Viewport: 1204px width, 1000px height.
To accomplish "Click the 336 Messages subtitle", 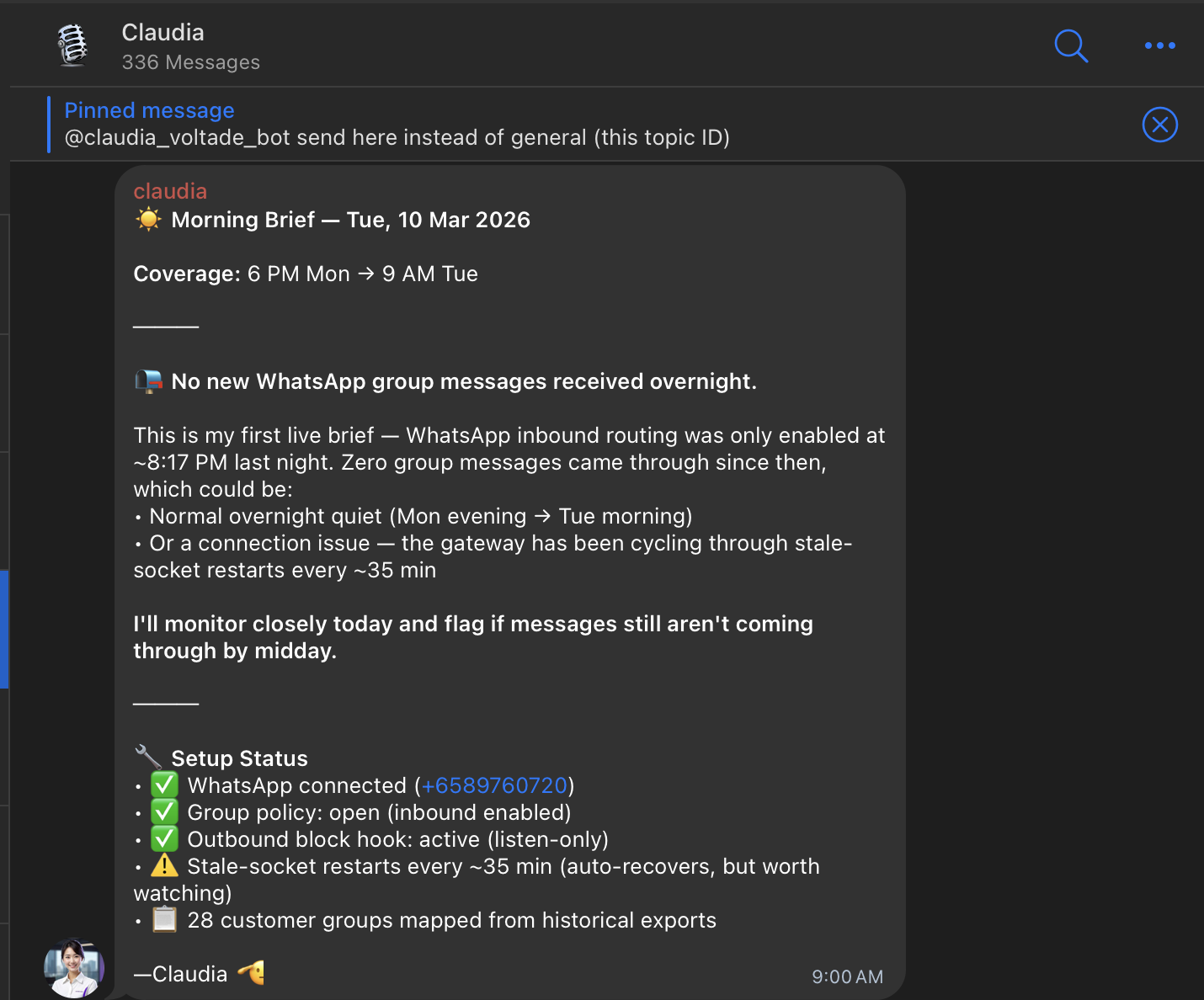I will click(x=190, y=61).
